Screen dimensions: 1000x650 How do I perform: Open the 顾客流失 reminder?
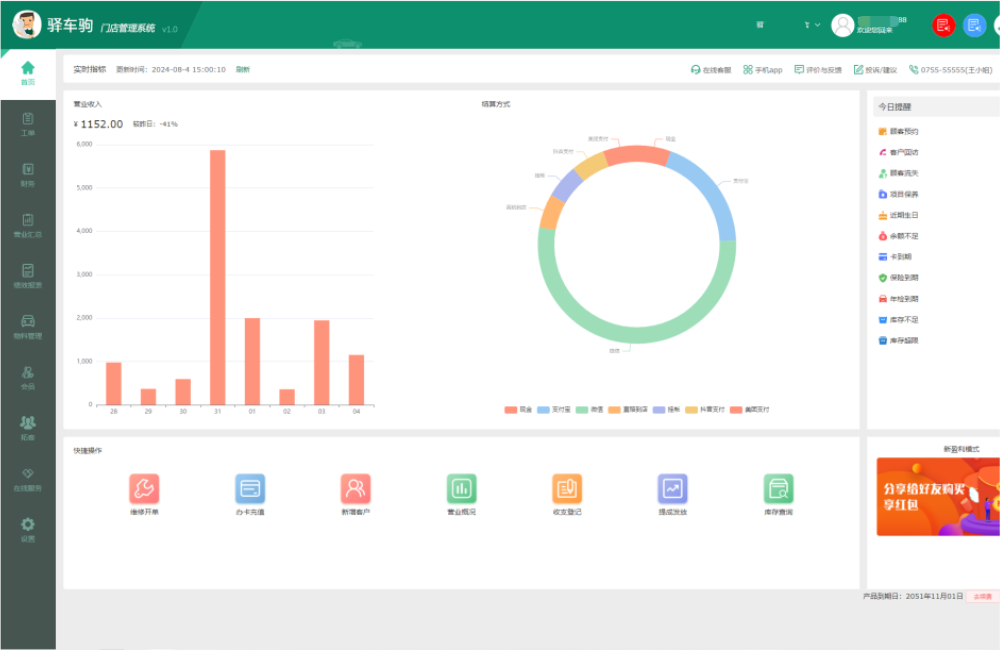tap(898, 174)
